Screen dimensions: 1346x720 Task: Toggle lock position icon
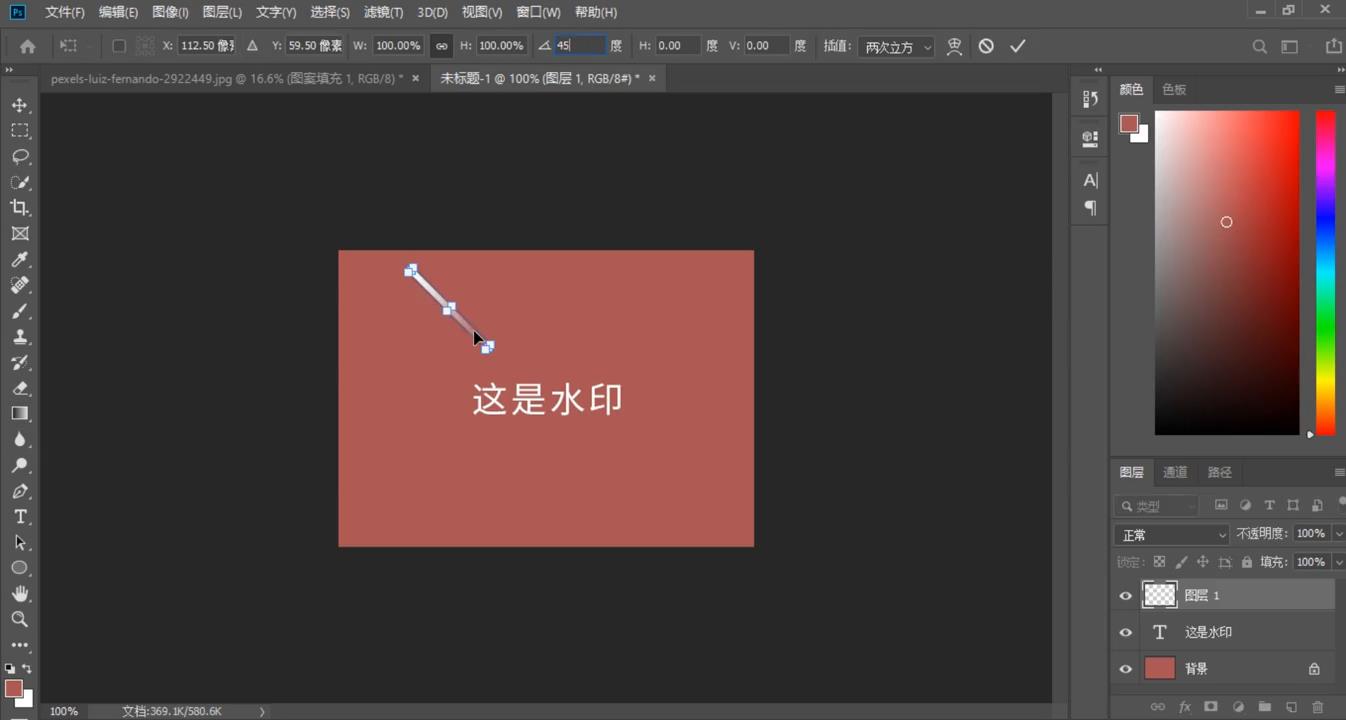pyautogui.click(x=1203, y=562)
